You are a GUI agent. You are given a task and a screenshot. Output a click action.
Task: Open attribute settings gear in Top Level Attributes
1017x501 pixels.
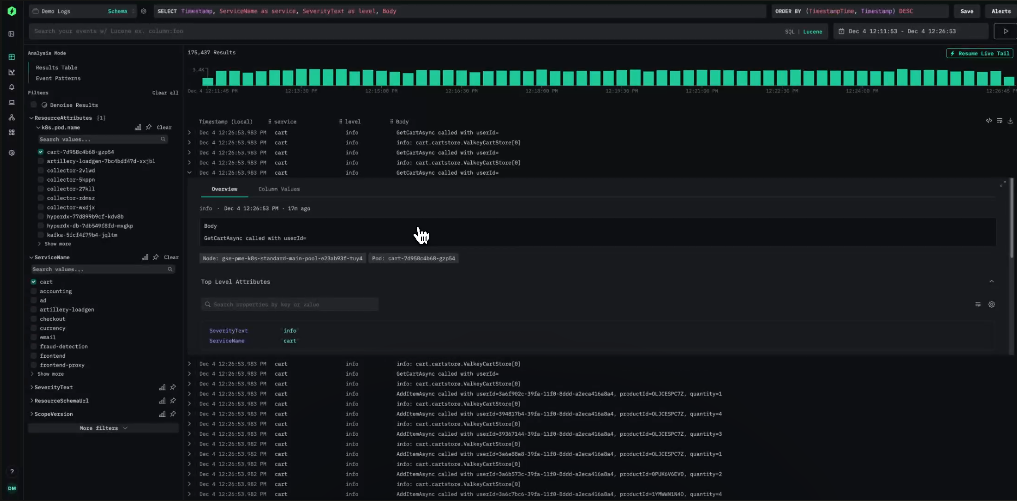[x=992, y=304]
